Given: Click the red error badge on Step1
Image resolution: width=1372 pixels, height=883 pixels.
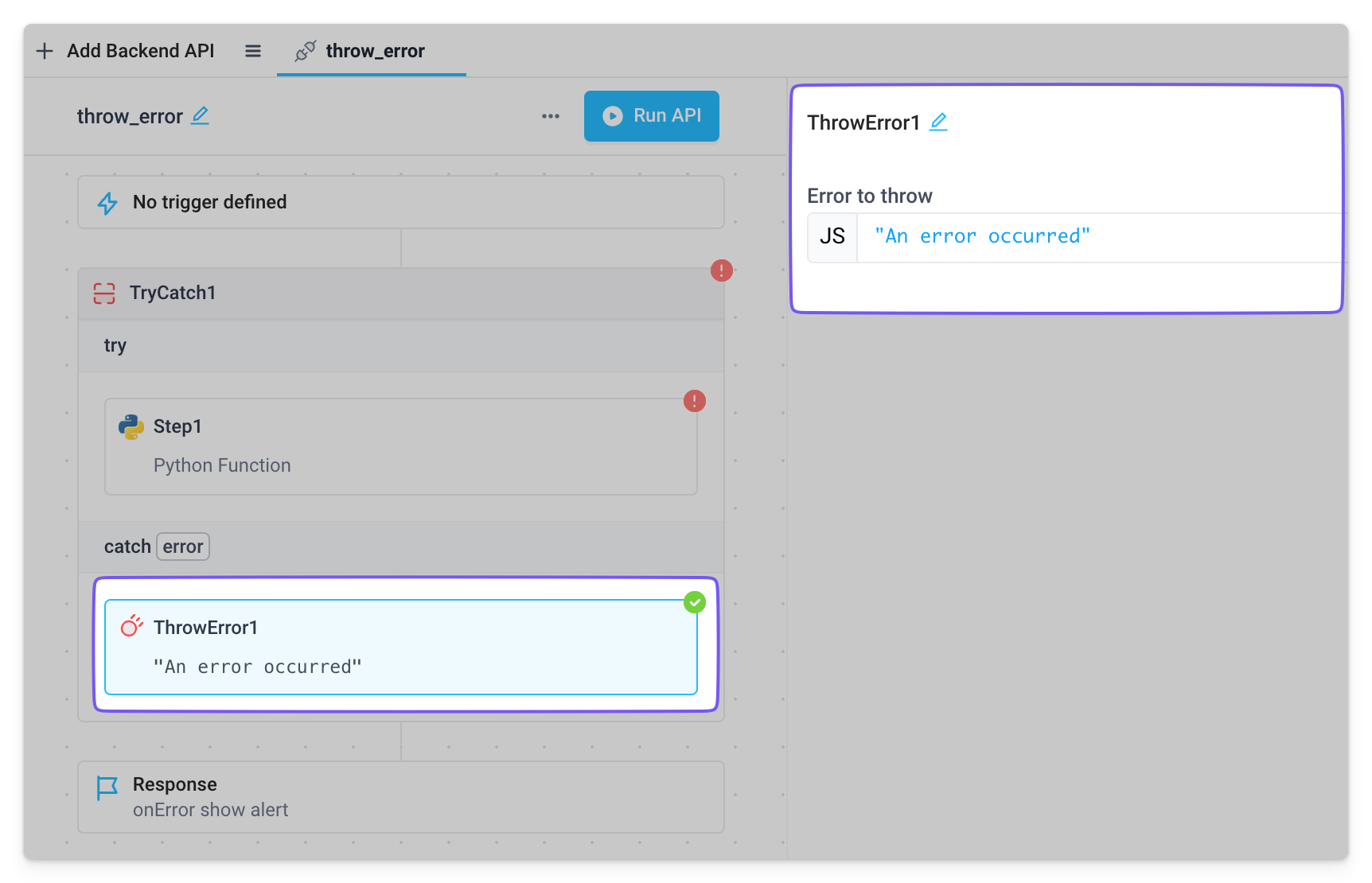Looking at the screenshot, I should (x=694, y=401).
